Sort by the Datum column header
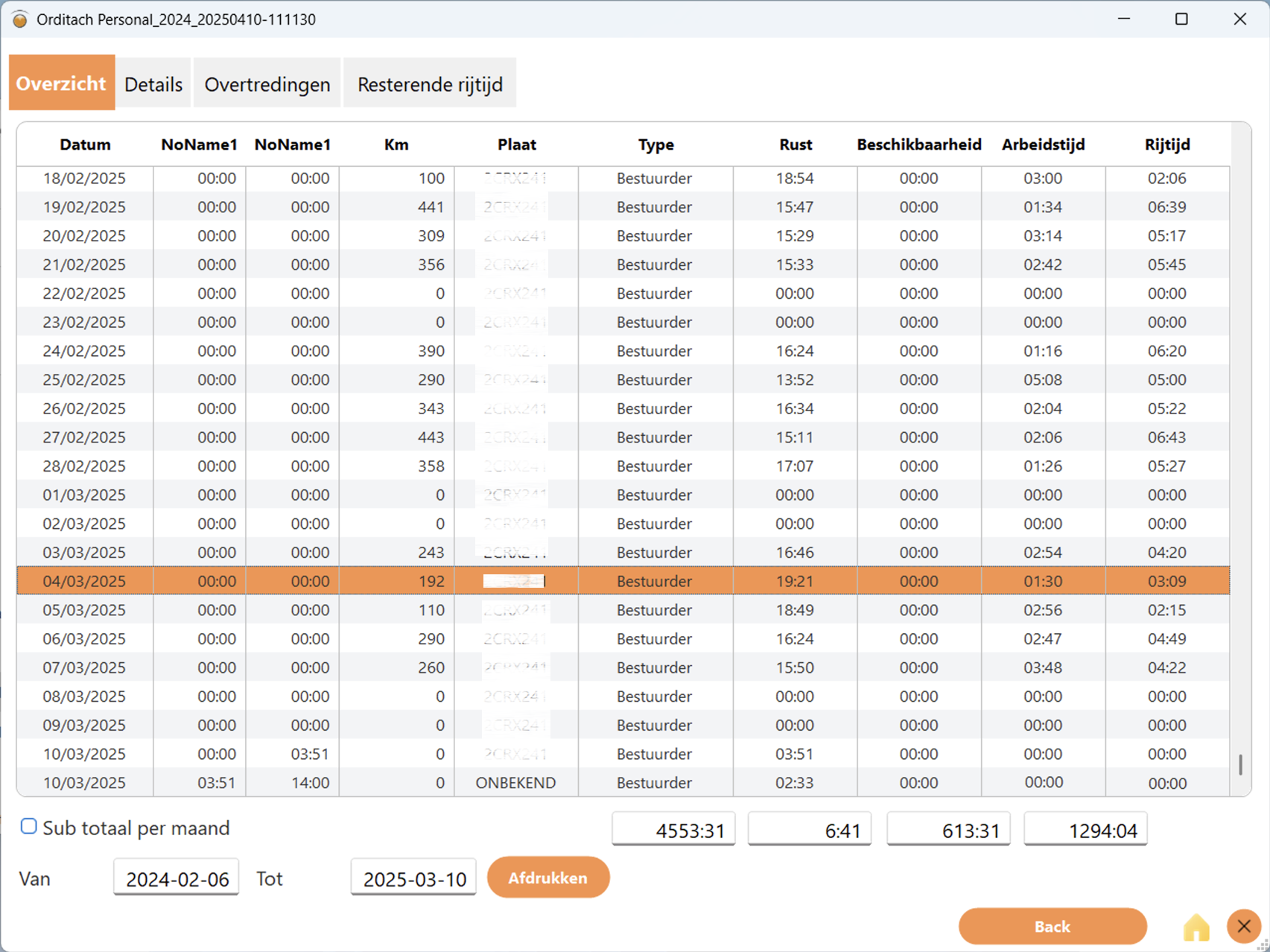The height and width of the screenshot is (952, 1270). click(85, 145)
